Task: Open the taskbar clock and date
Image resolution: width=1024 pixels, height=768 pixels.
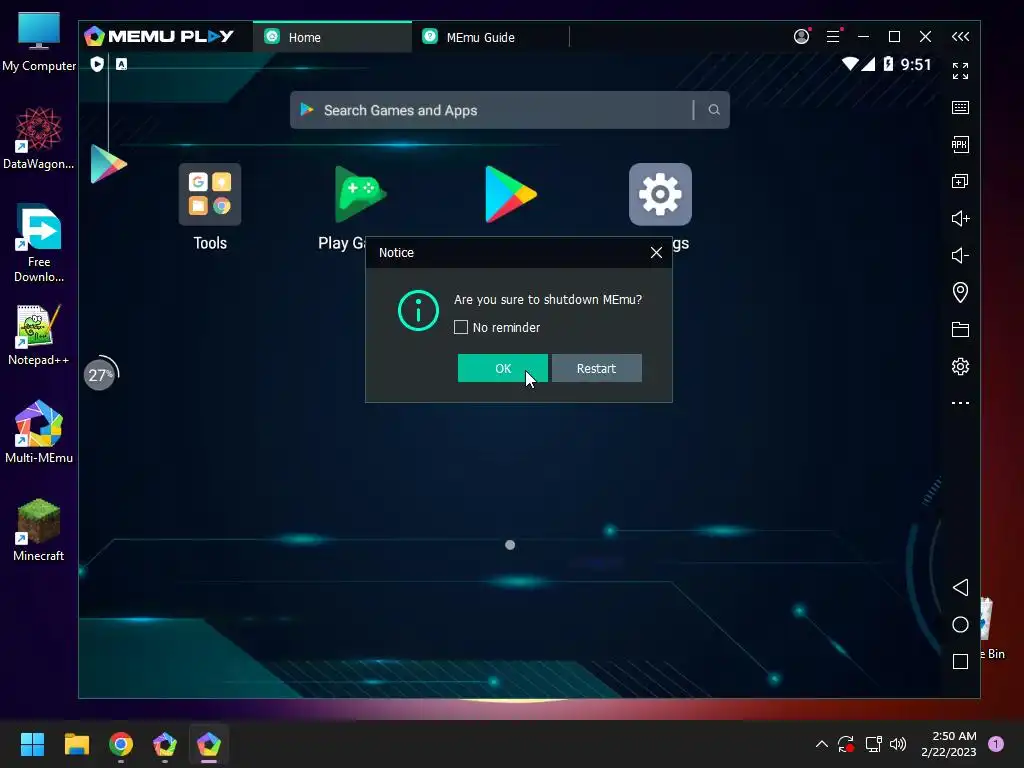Action: click(x=948, y=744)
